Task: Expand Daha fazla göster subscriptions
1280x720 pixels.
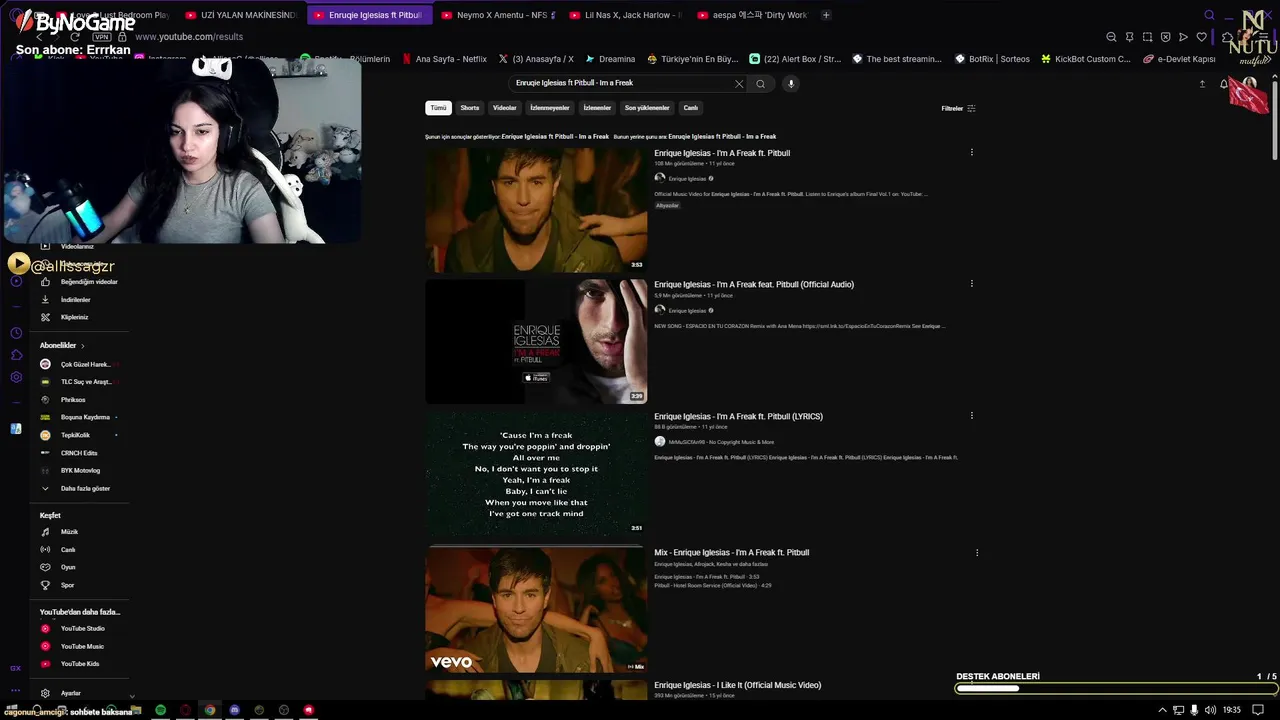Action: 79,488
